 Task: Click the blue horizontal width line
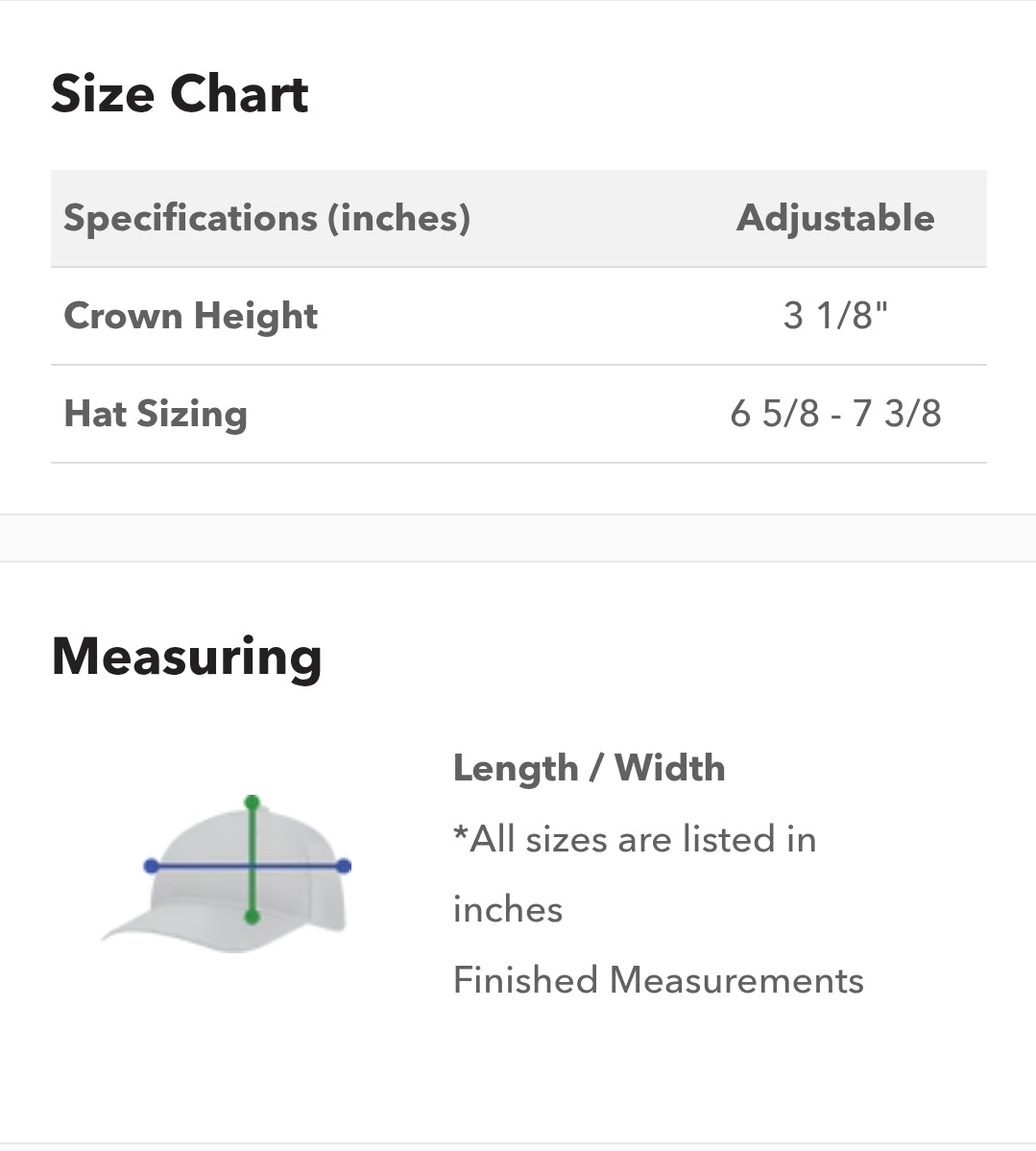298,866
